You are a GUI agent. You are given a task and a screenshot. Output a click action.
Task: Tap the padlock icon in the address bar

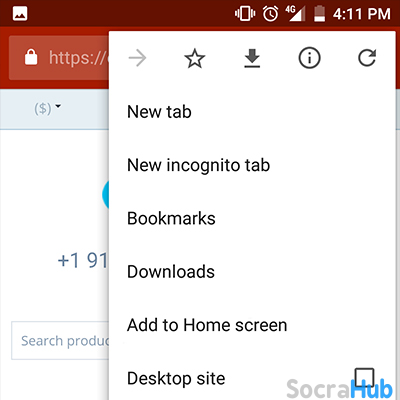pos(31,57)
